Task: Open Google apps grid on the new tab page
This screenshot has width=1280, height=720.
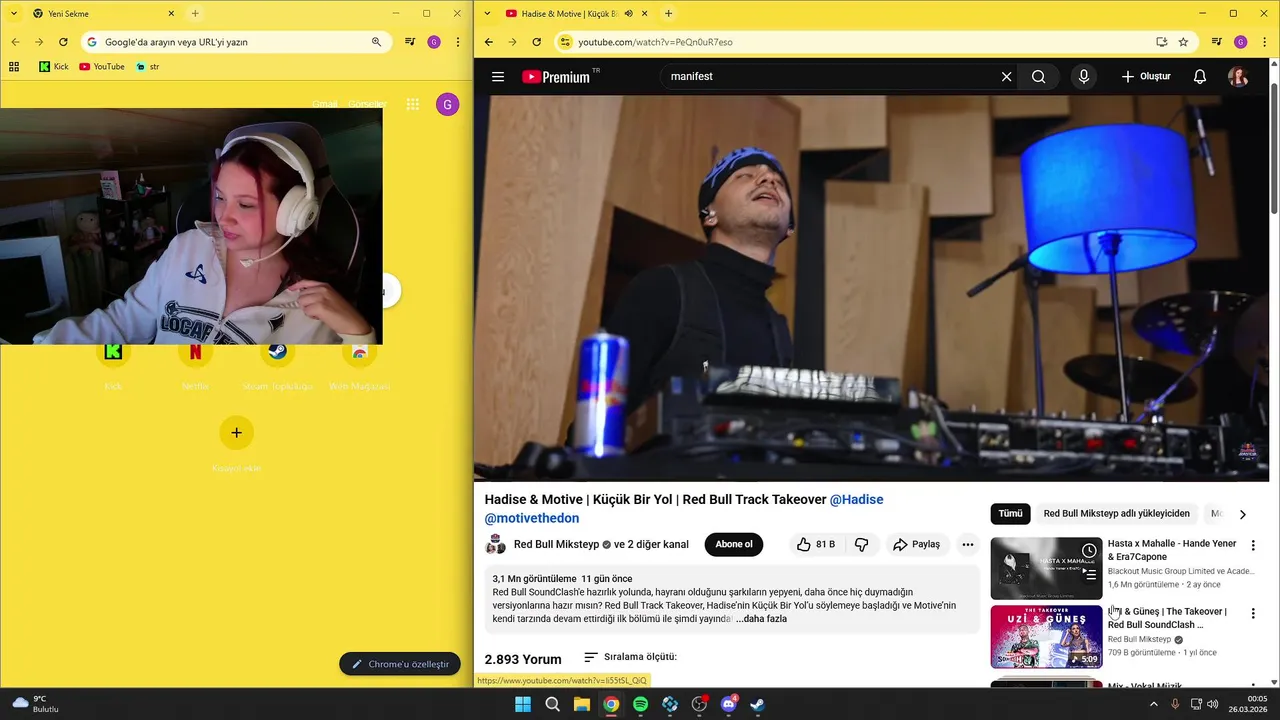Action: [412, 104]
